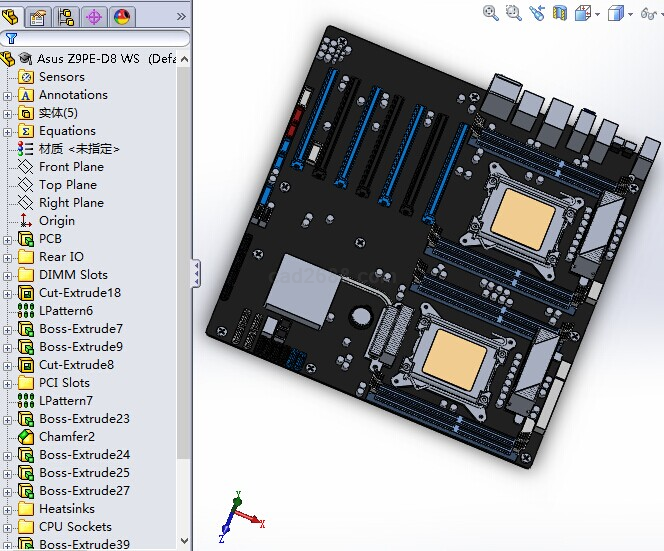Click the feature tree filter field
This screenshot has width=664, height=551.
pyautogui.click(x=95, y=38)
